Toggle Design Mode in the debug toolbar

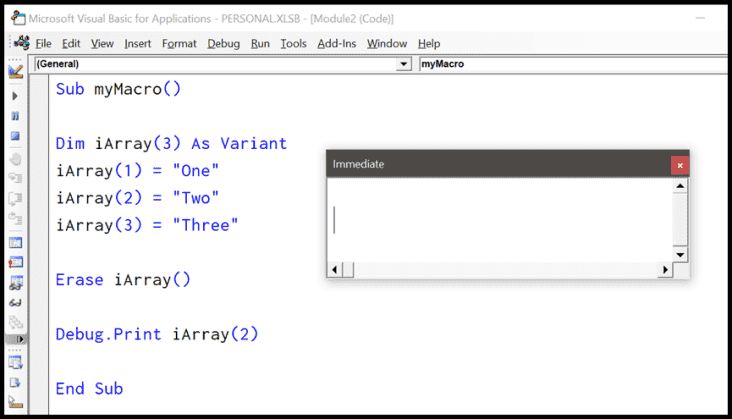pyautogui.click(x=15, y=72)
